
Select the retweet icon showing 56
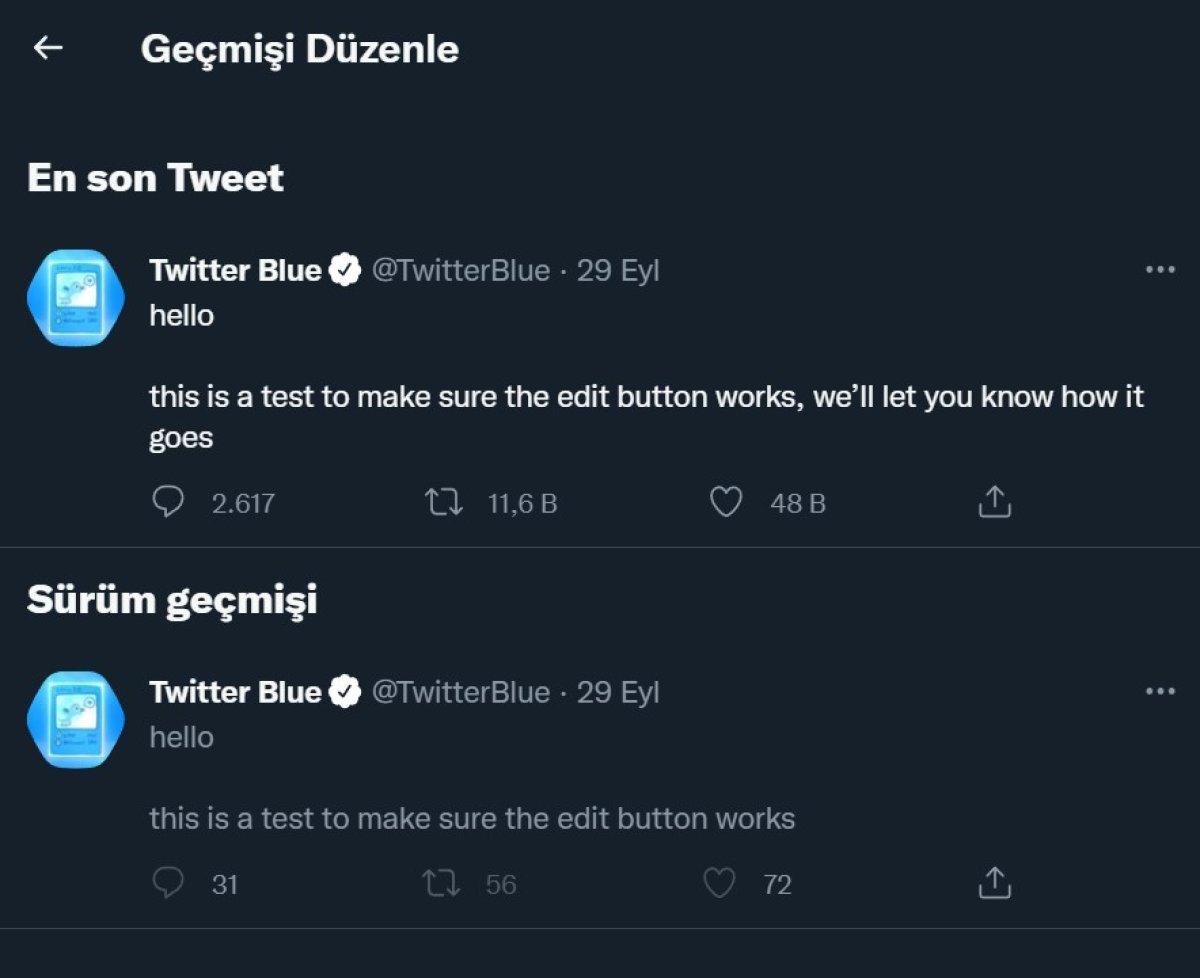441,884
